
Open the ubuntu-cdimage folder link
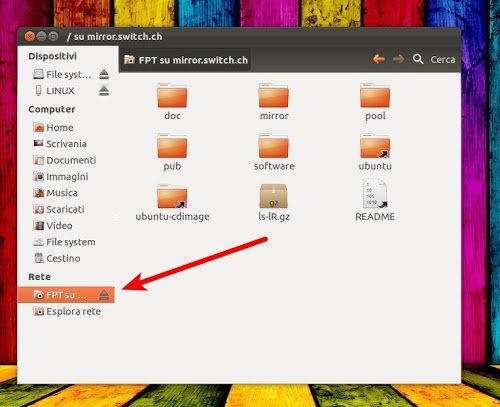click(172, 202)
